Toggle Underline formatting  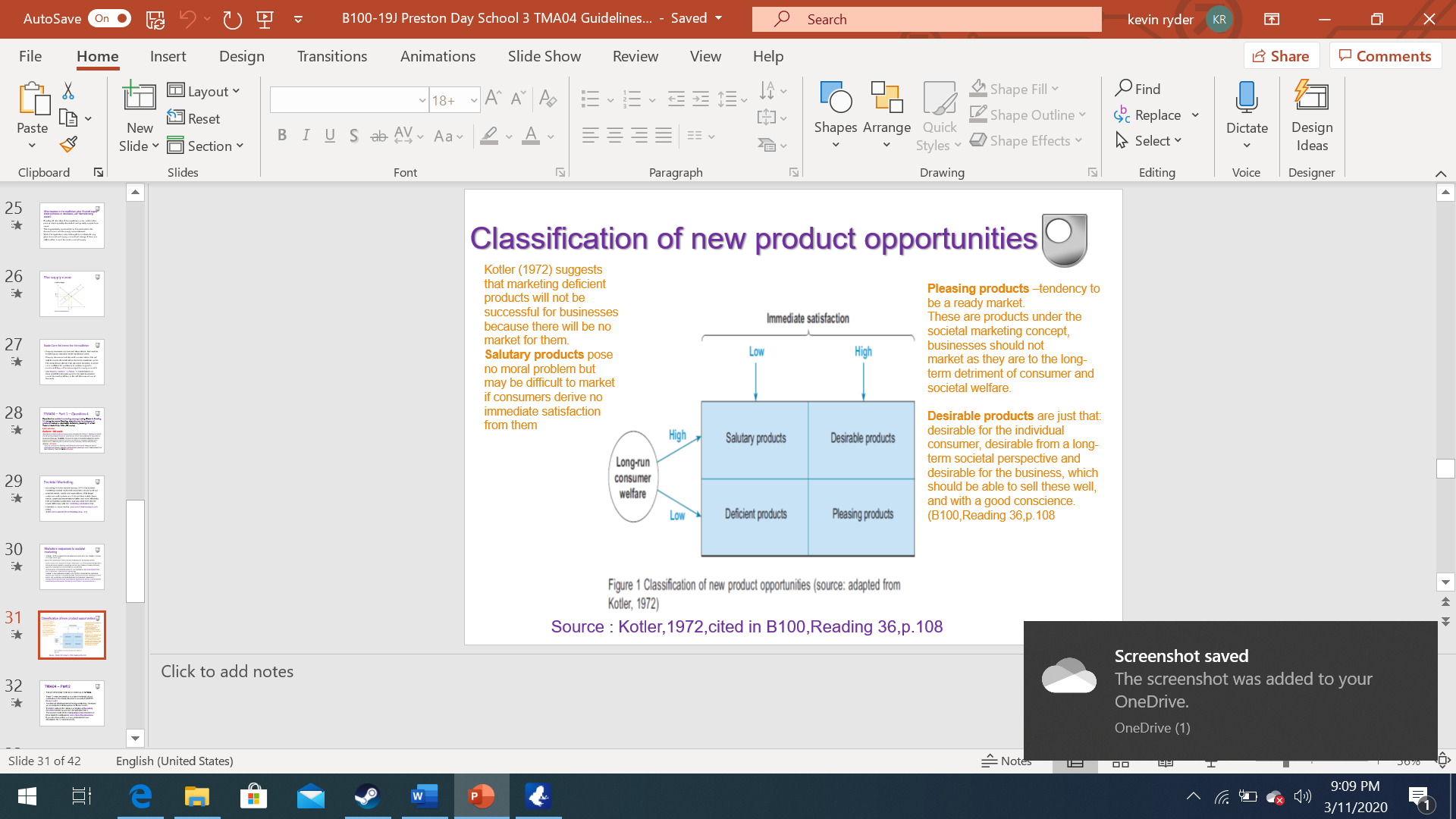[330, 136]
